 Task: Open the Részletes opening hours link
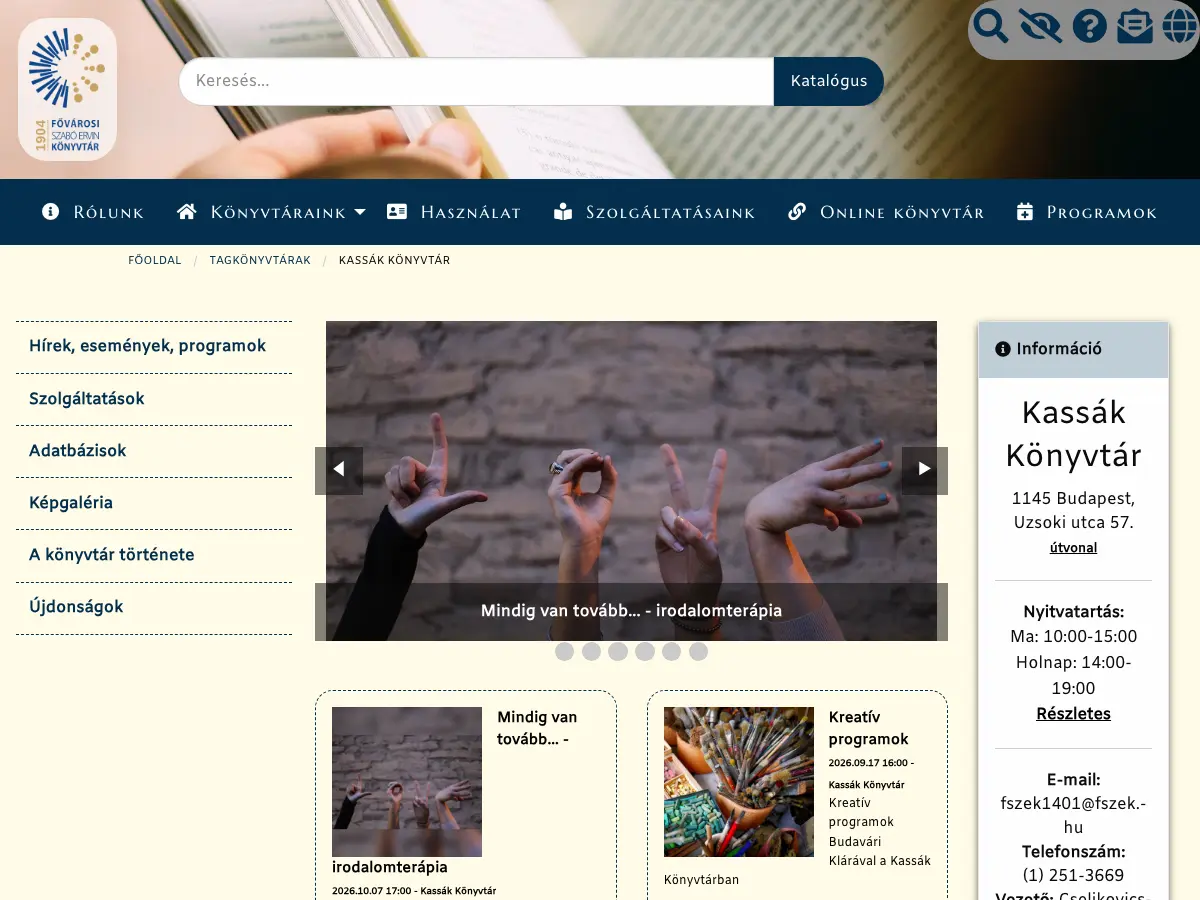pyautogui.click(x=1073, y=714)
